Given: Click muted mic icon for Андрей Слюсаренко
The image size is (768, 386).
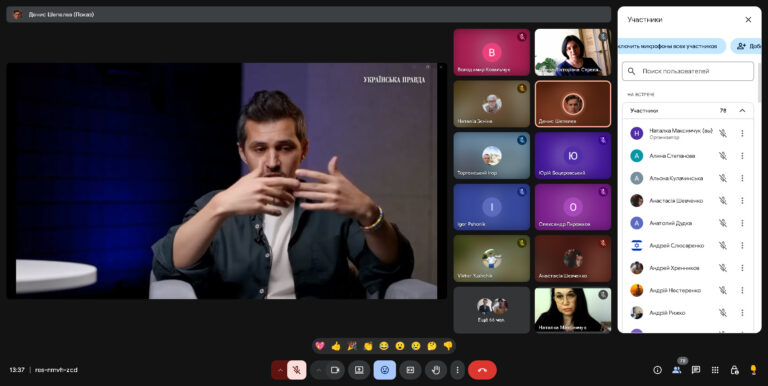Looking at the screenshot, I should click(722, 245).
